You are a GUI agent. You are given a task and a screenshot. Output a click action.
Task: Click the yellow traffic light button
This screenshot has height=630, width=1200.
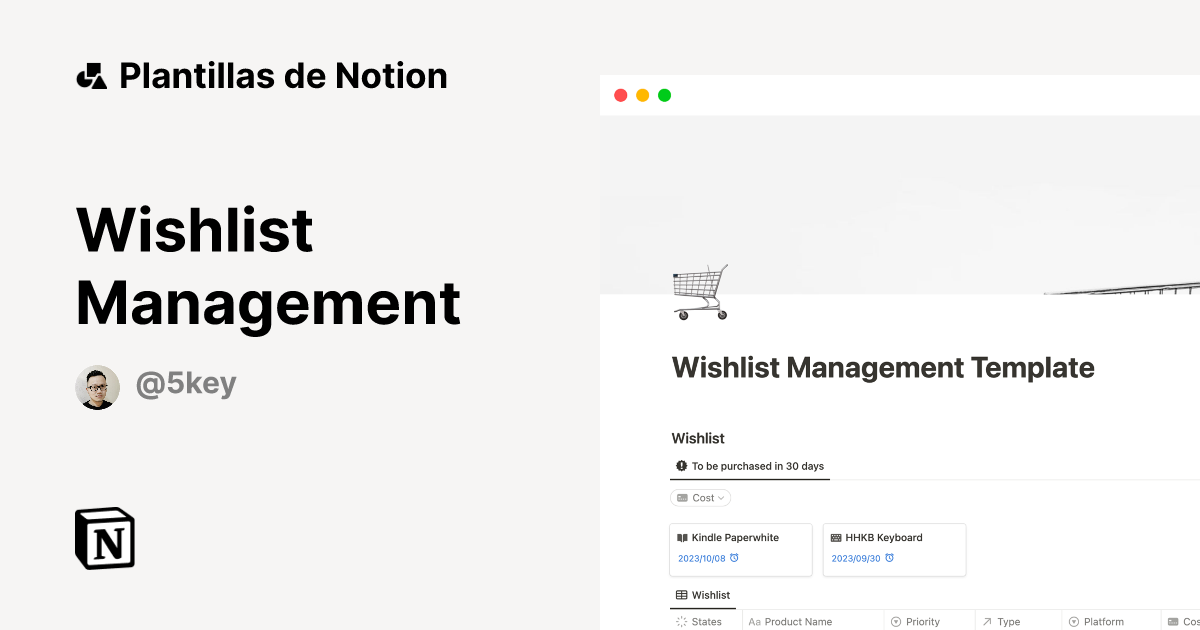[x=642, y=95]
